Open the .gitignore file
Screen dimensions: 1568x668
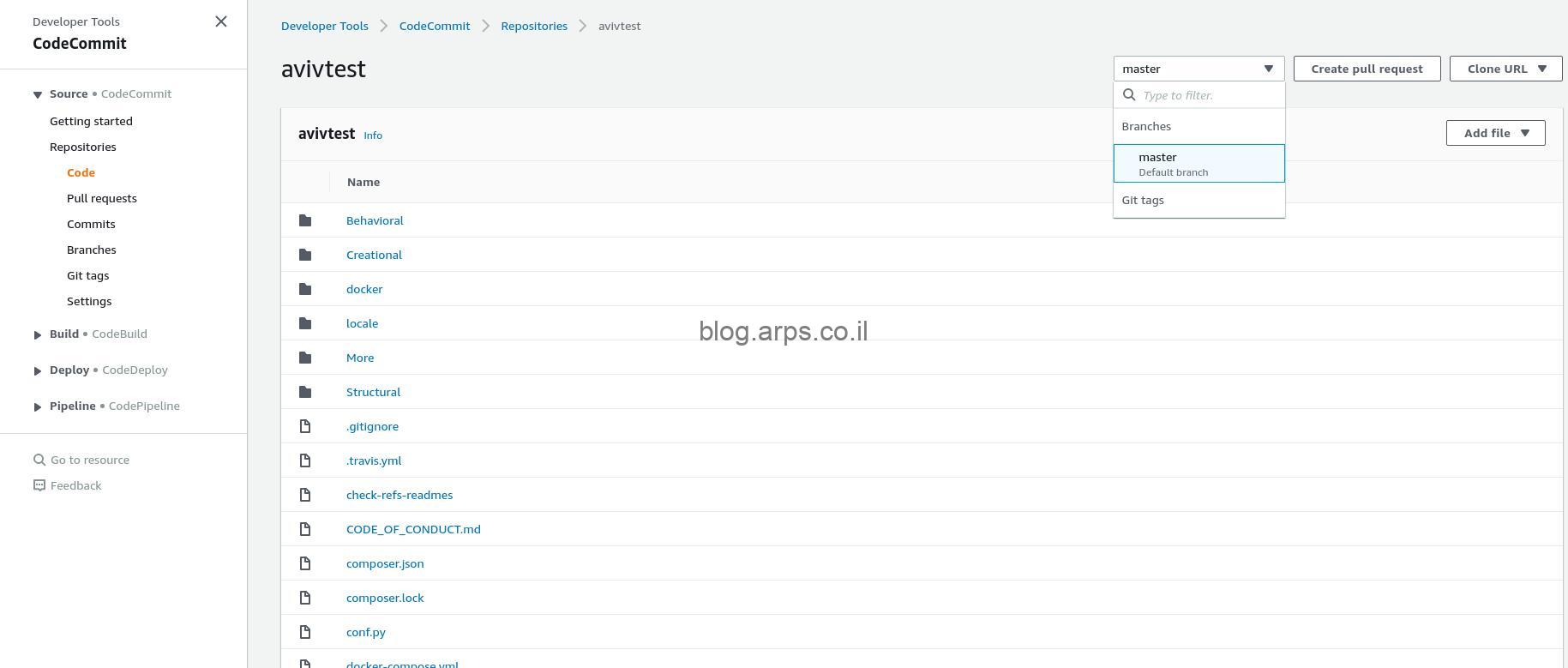[x=372, y=426]
